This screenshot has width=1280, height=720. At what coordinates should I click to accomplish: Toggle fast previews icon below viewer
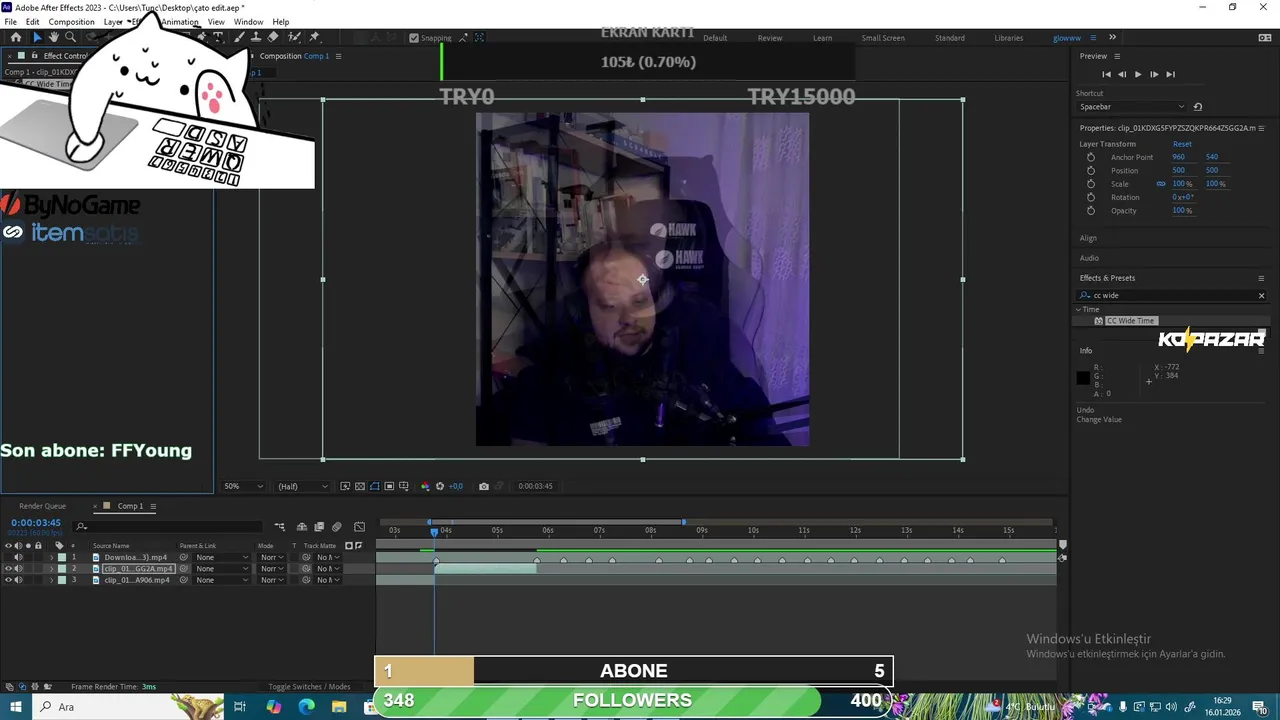[x=345, y=486]
